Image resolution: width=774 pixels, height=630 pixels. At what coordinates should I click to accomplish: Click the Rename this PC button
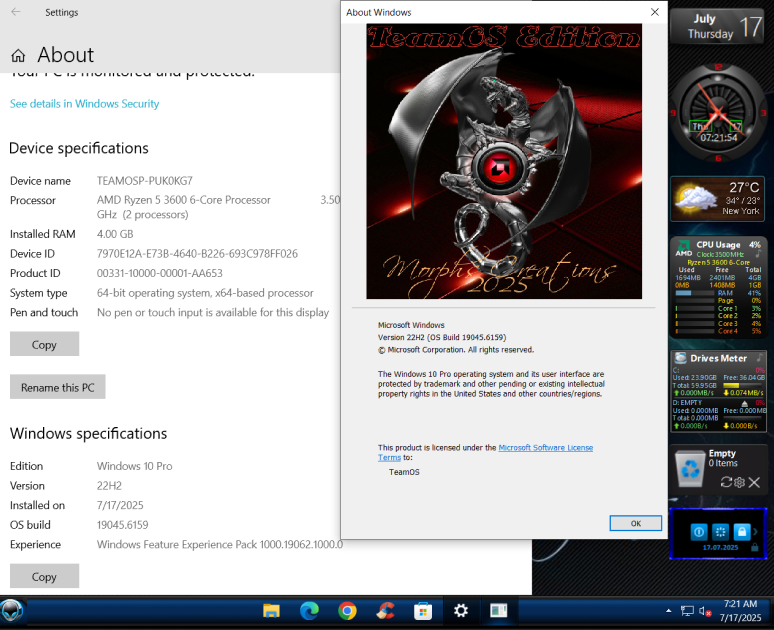pyautogui.click(x=58, y=387)
